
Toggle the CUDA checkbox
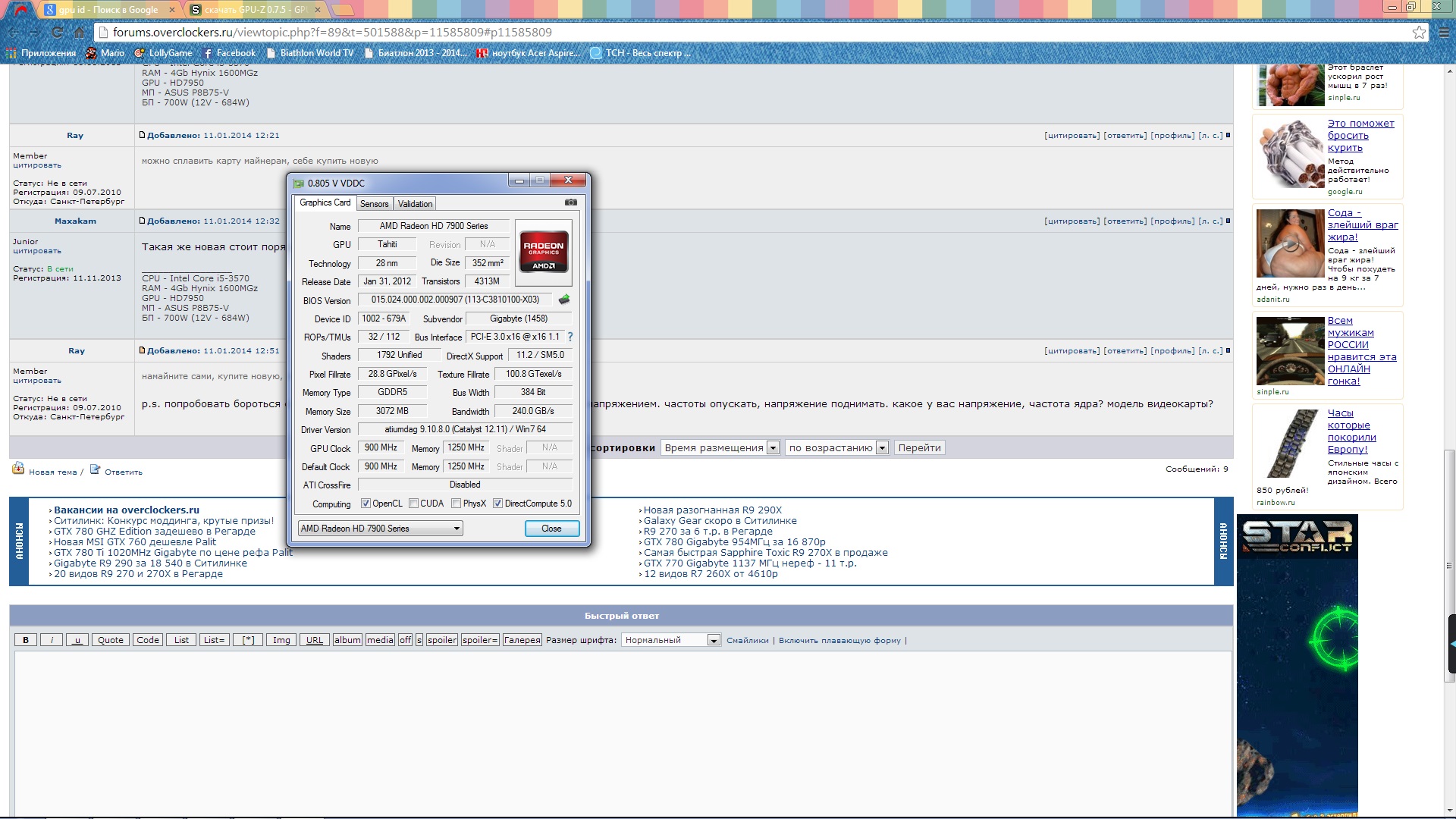click(x=413, y=504)
